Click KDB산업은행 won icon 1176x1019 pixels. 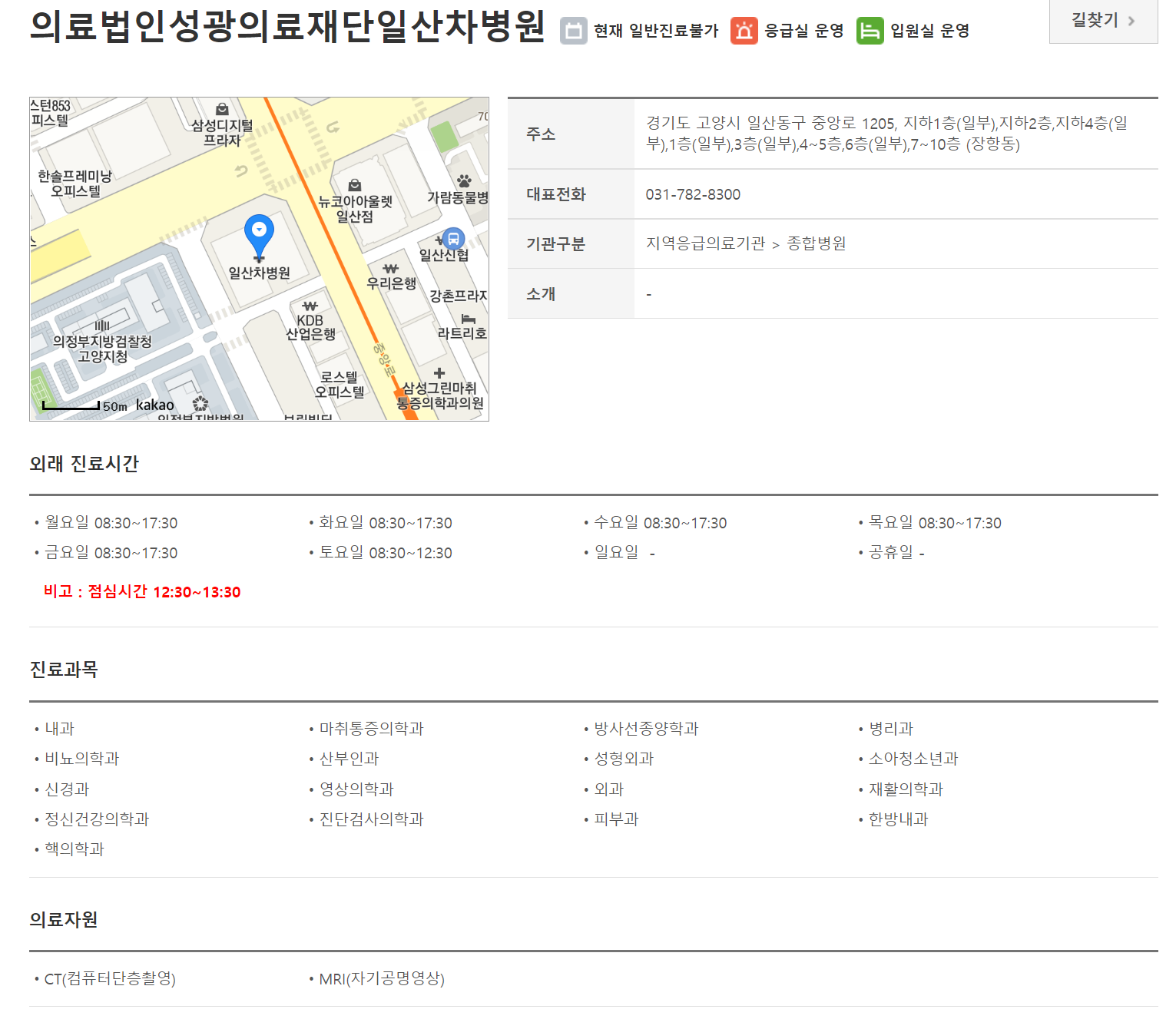click(x=310, y=306)
